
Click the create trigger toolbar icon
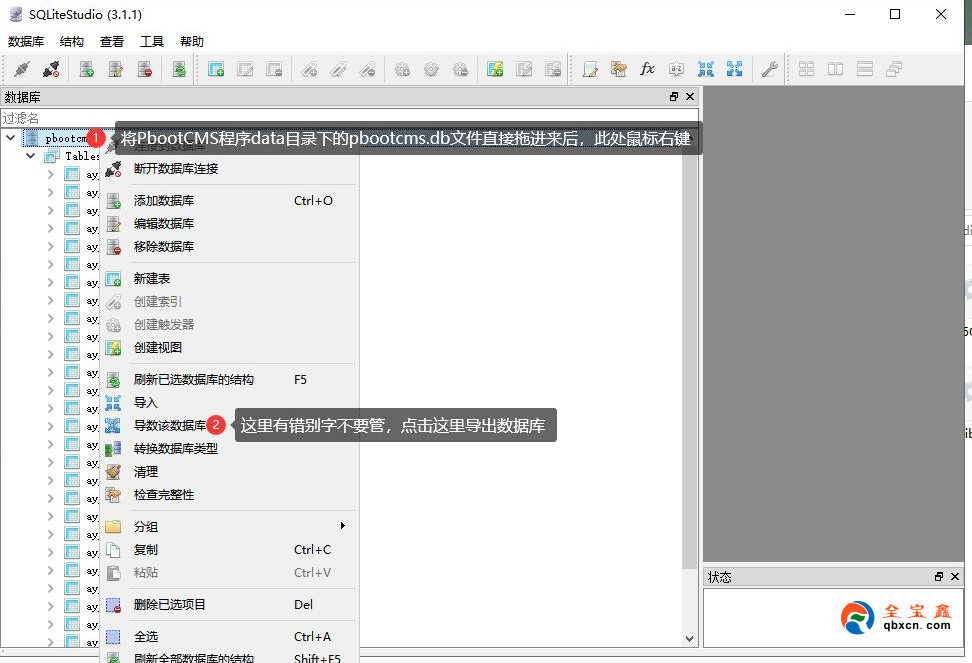point(402,69)
